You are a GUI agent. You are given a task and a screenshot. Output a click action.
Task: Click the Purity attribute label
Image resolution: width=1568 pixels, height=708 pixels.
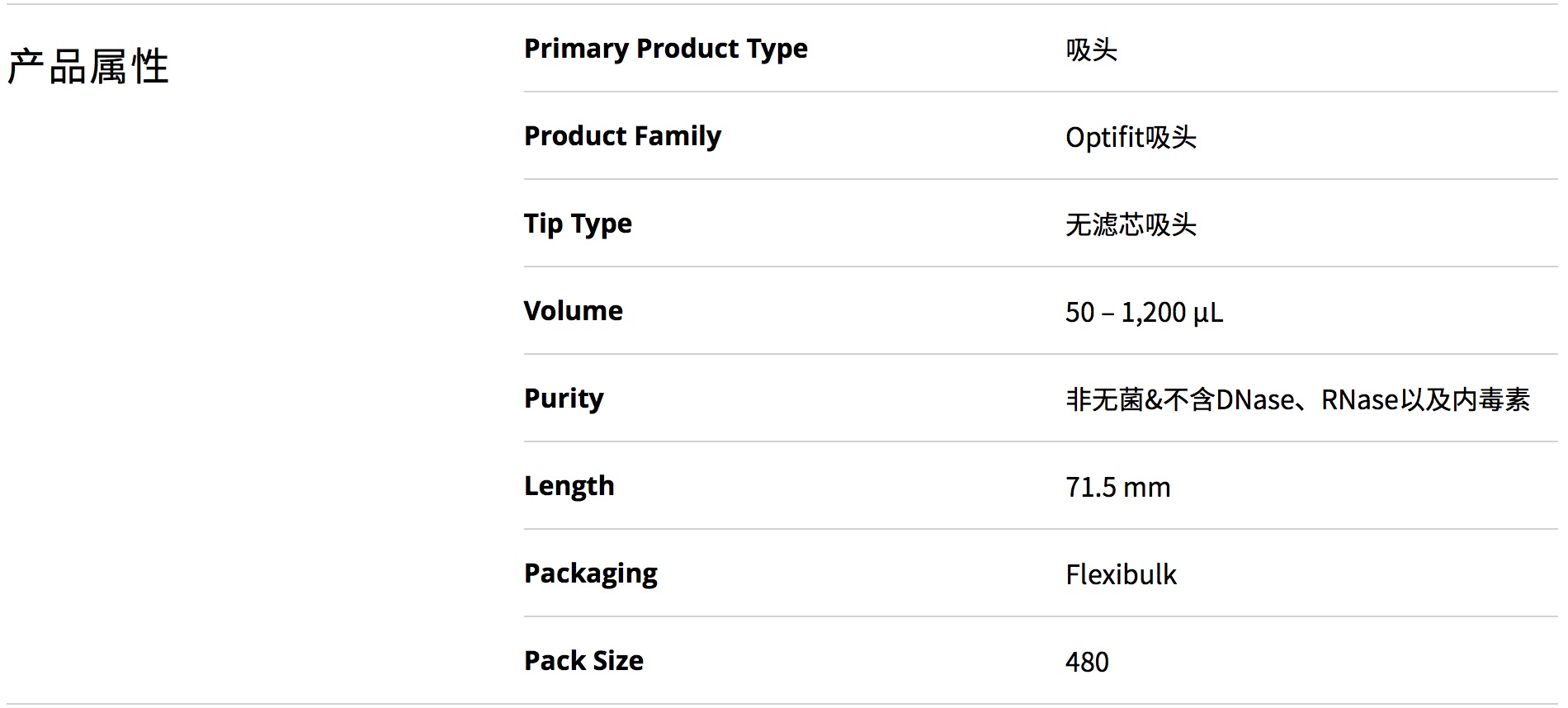[564, 399]
